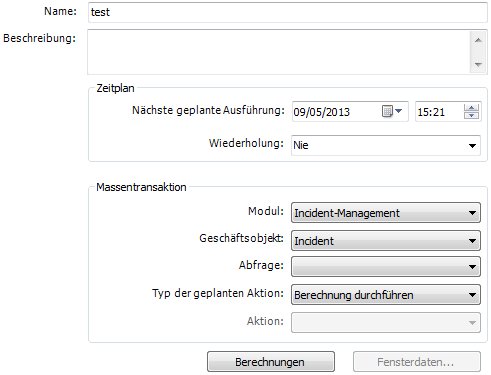Image resolution: width=491 pixels, height=375 pixels.
Task: Click the Massentransaktion group title
Action: coord(141,187)
